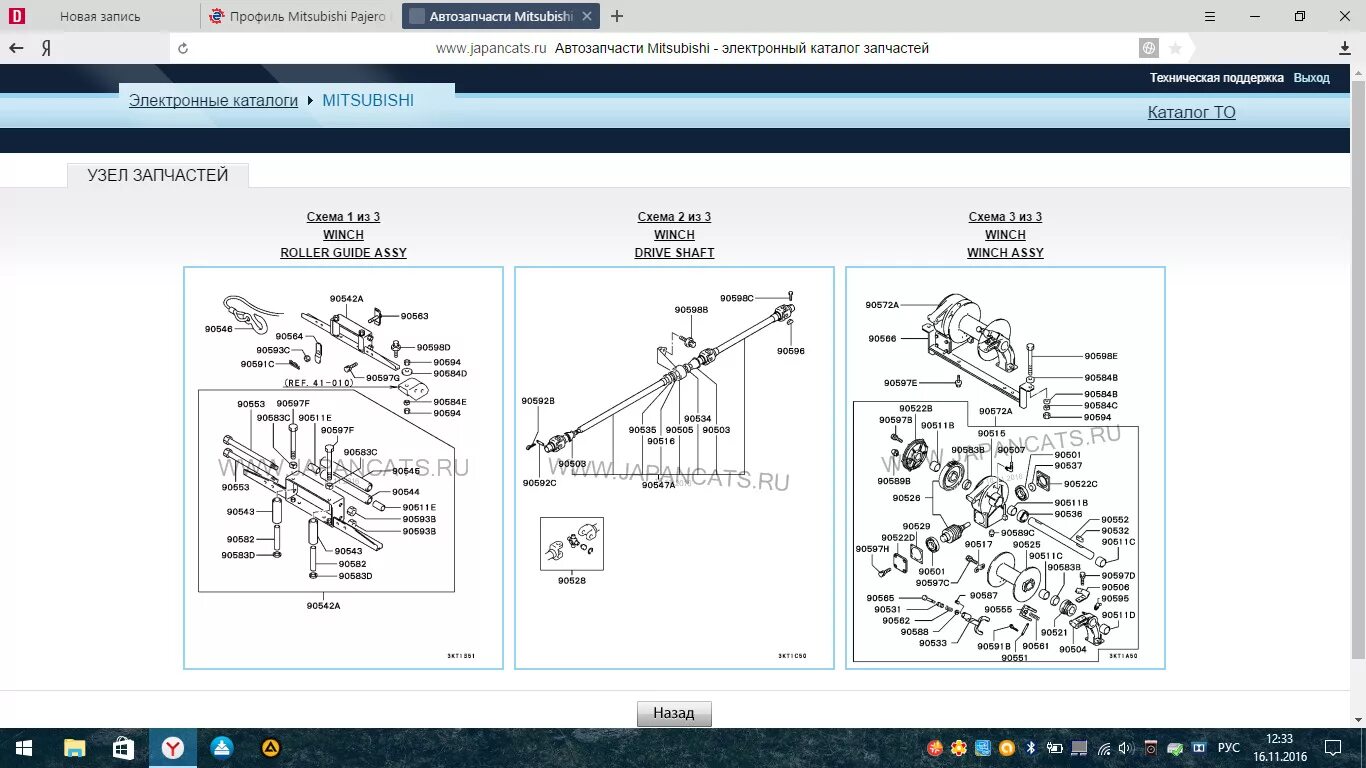Open the Каталог ТО link
The image size is (1366, 768).
click(1192, 112)
